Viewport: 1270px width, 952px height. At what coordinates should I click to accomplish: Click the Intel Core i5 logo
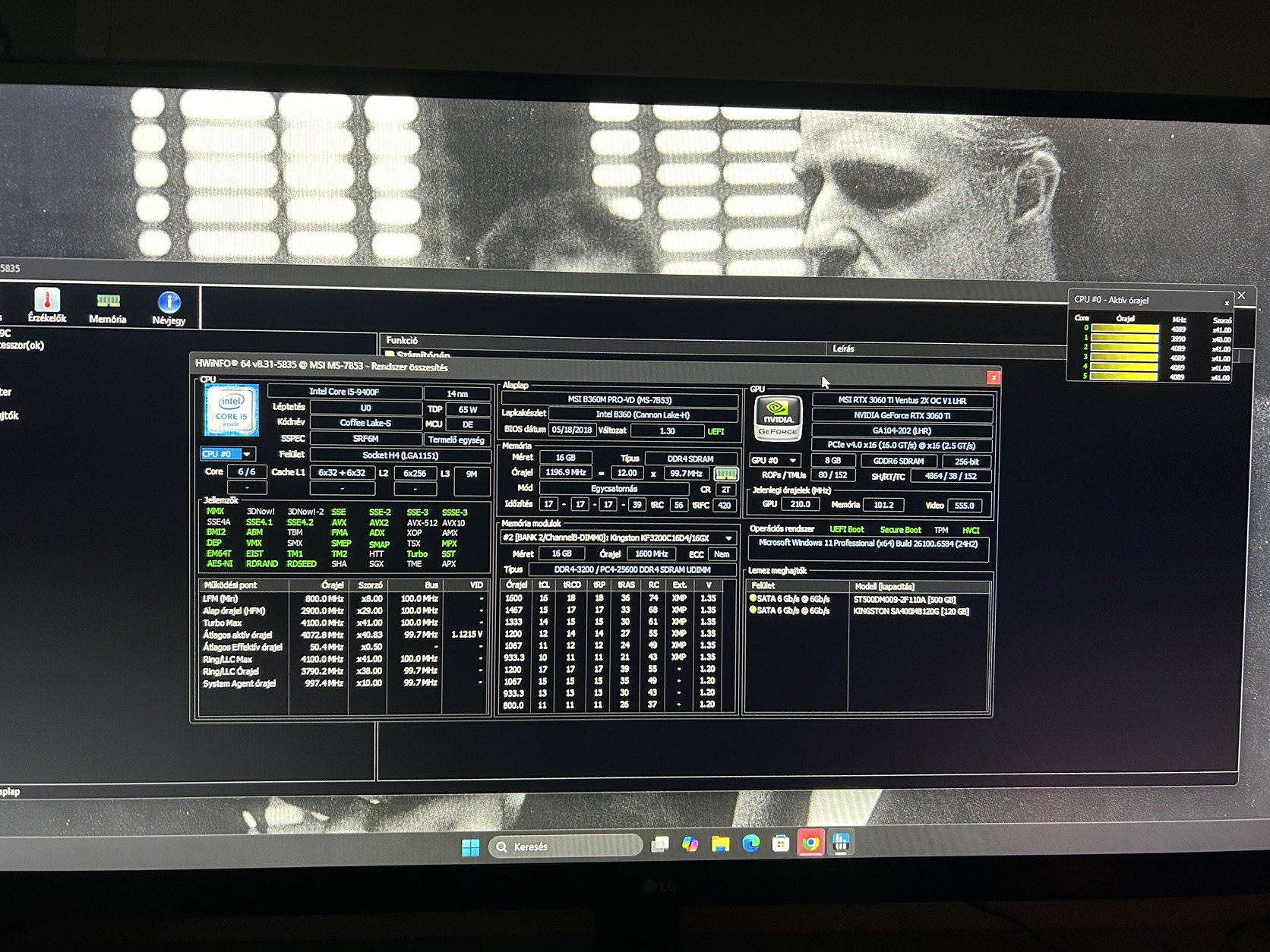pos(232,410)
